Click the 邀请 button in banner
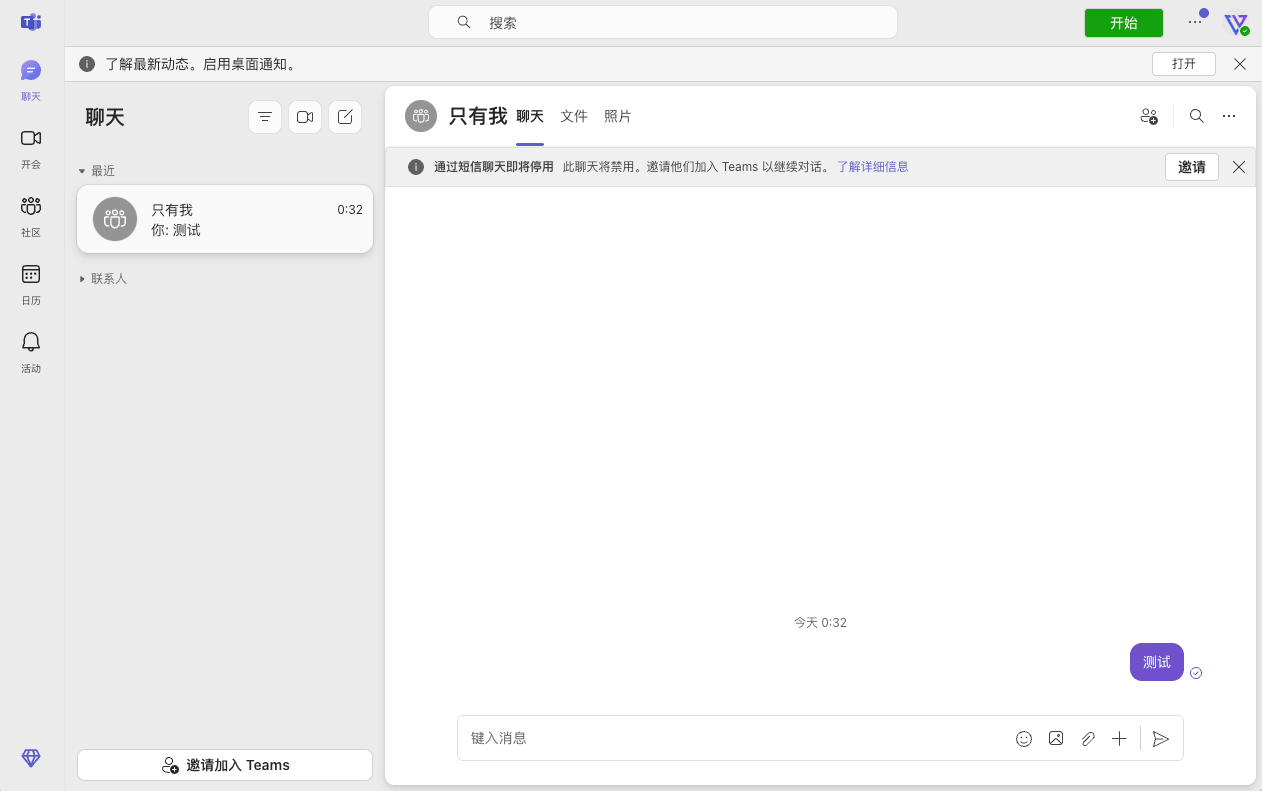Viewport: 1262px width, 791px height. pos(1191,167)
